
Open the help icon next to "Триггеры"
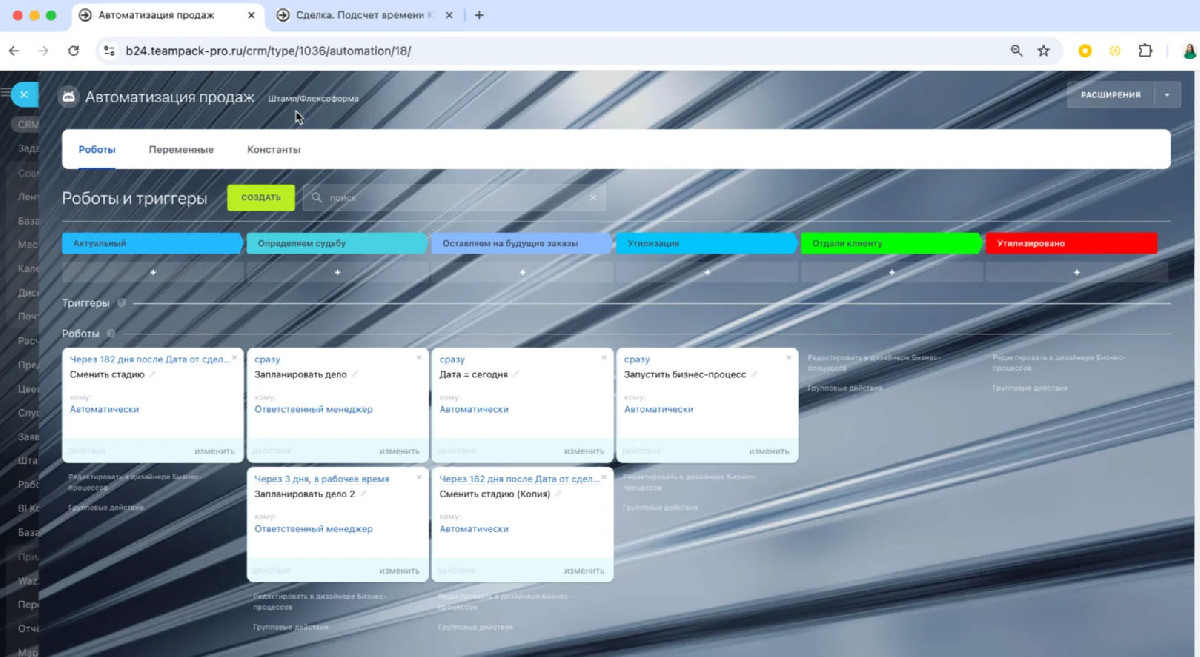point(122,303)
